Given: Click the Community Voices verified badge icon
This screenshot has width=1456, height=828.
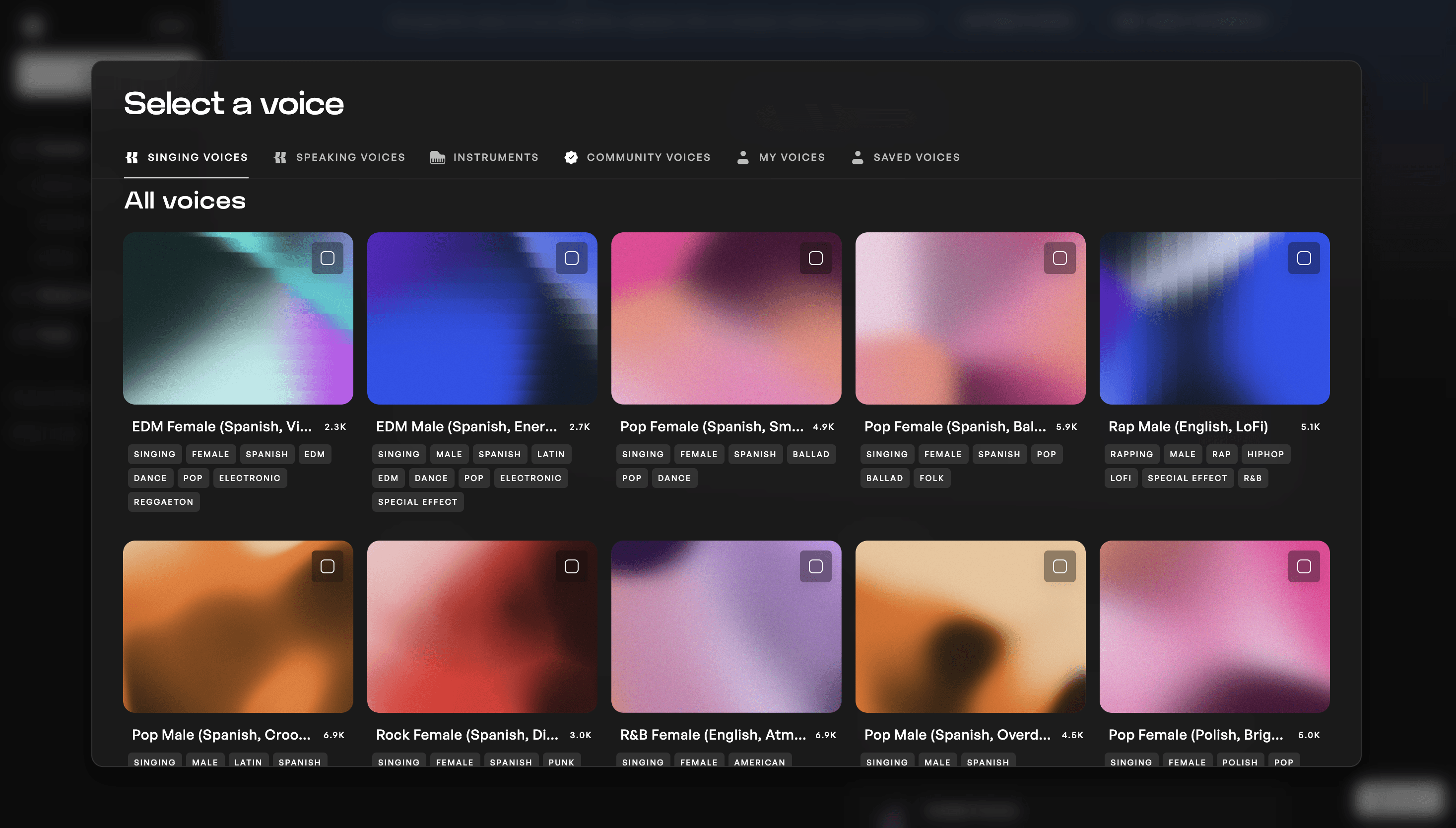Looking at the screenshot, I should [571, 157].
